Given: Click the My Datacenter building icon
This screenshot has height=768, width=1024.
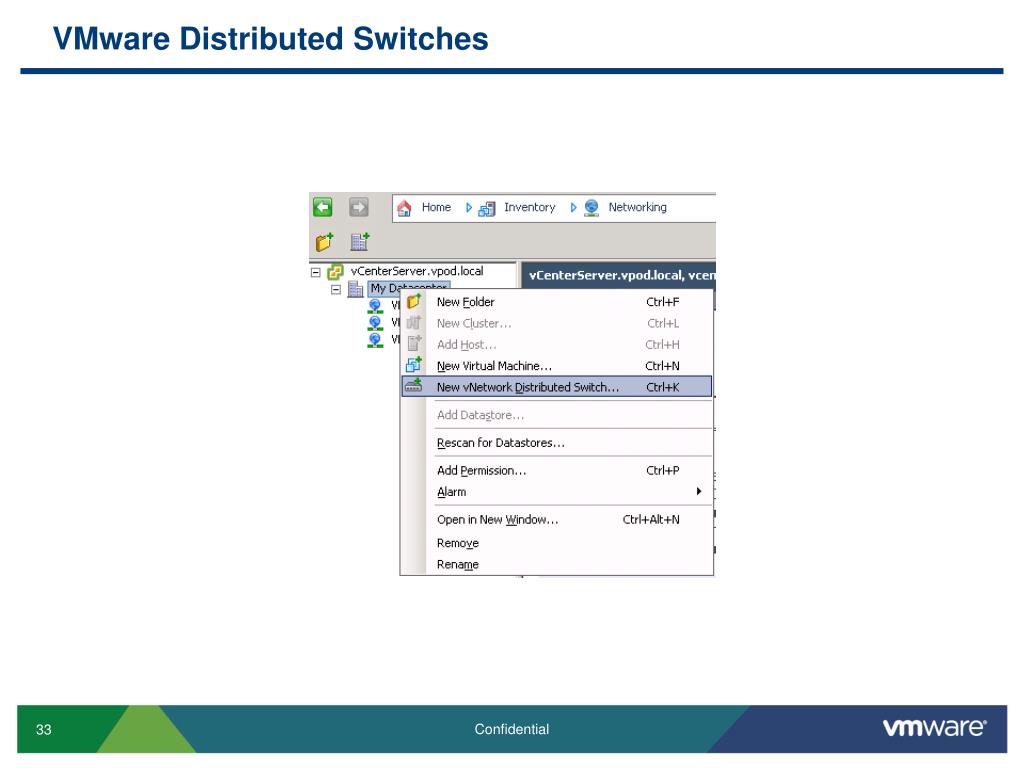Looking at the screenshot, I should tap(355, 289).
